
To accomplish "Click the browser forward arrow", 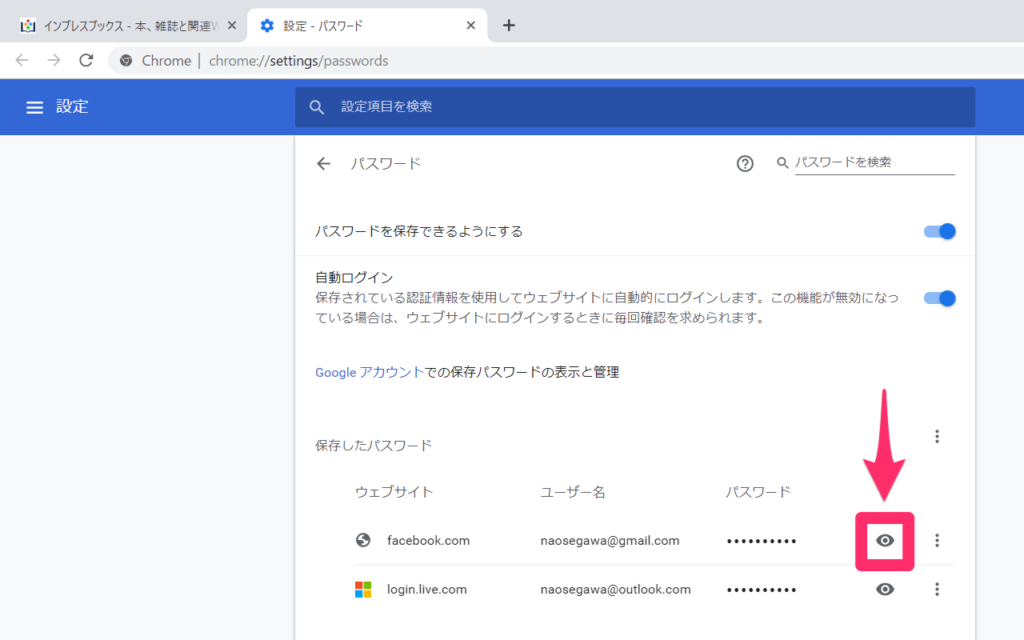I will tap(54, 61).
